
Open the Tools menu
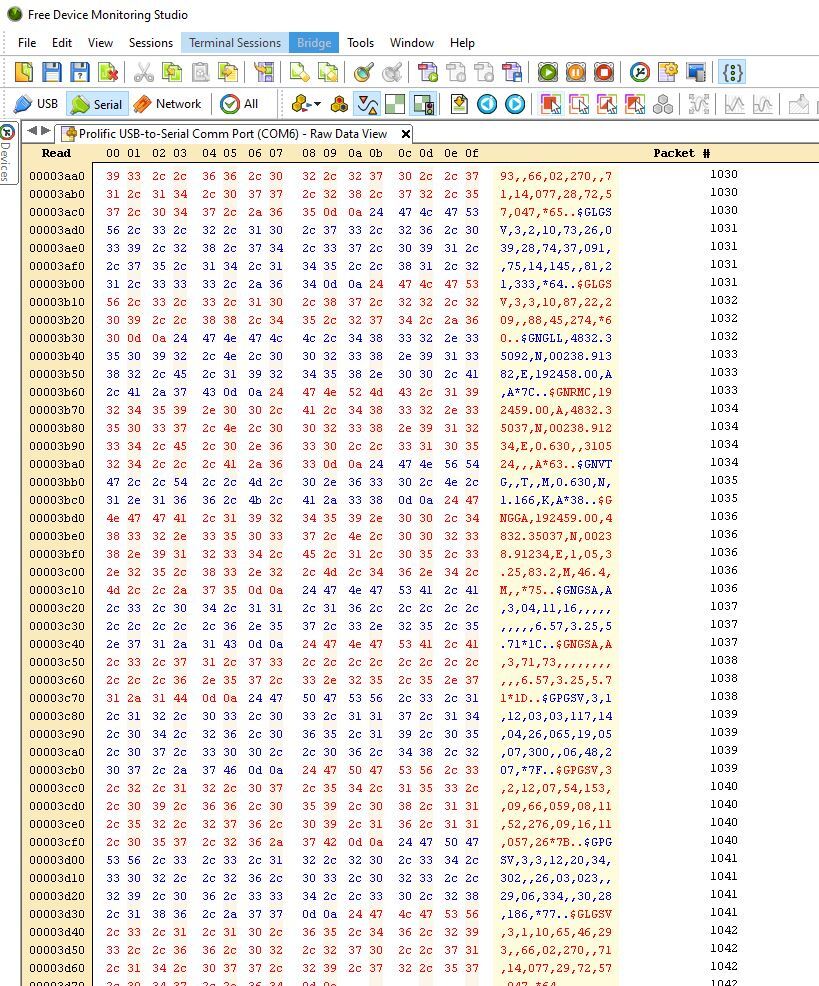pos(360,43)
